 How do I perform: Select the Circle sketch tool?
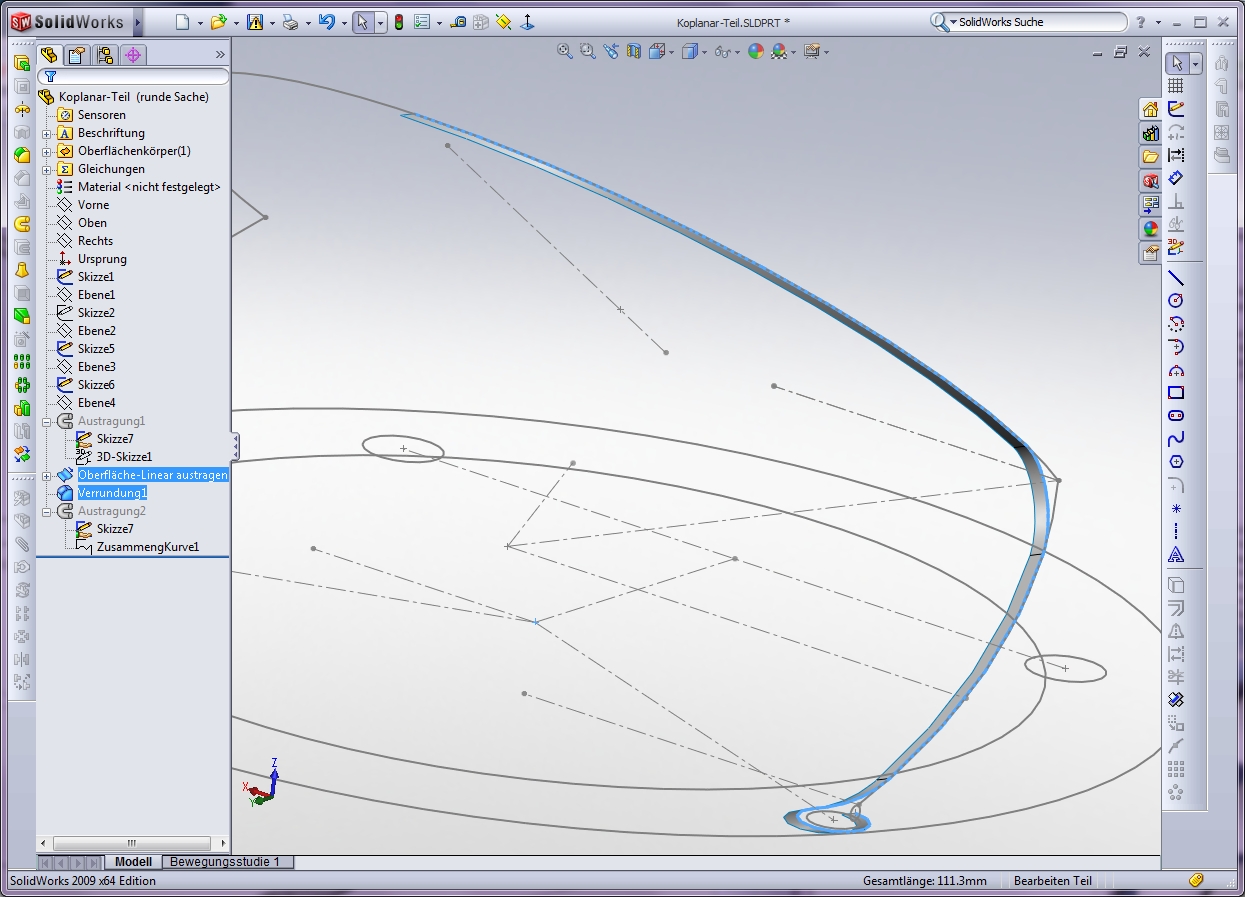point(1176,300)
